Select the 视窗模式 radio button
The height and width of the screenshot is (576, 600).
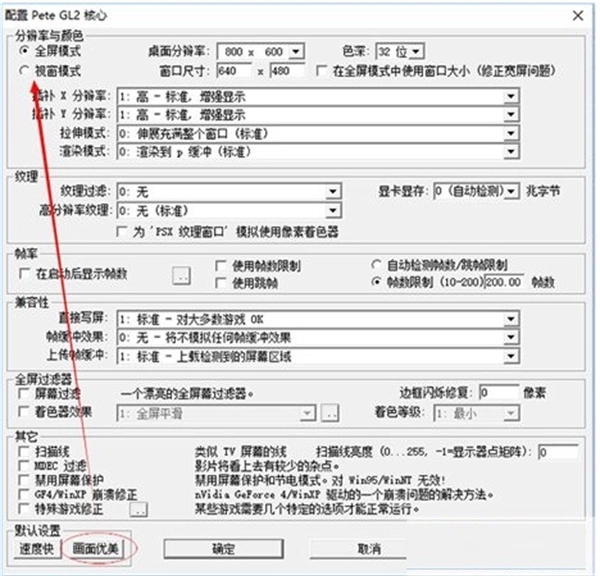(x=27, y=72)
